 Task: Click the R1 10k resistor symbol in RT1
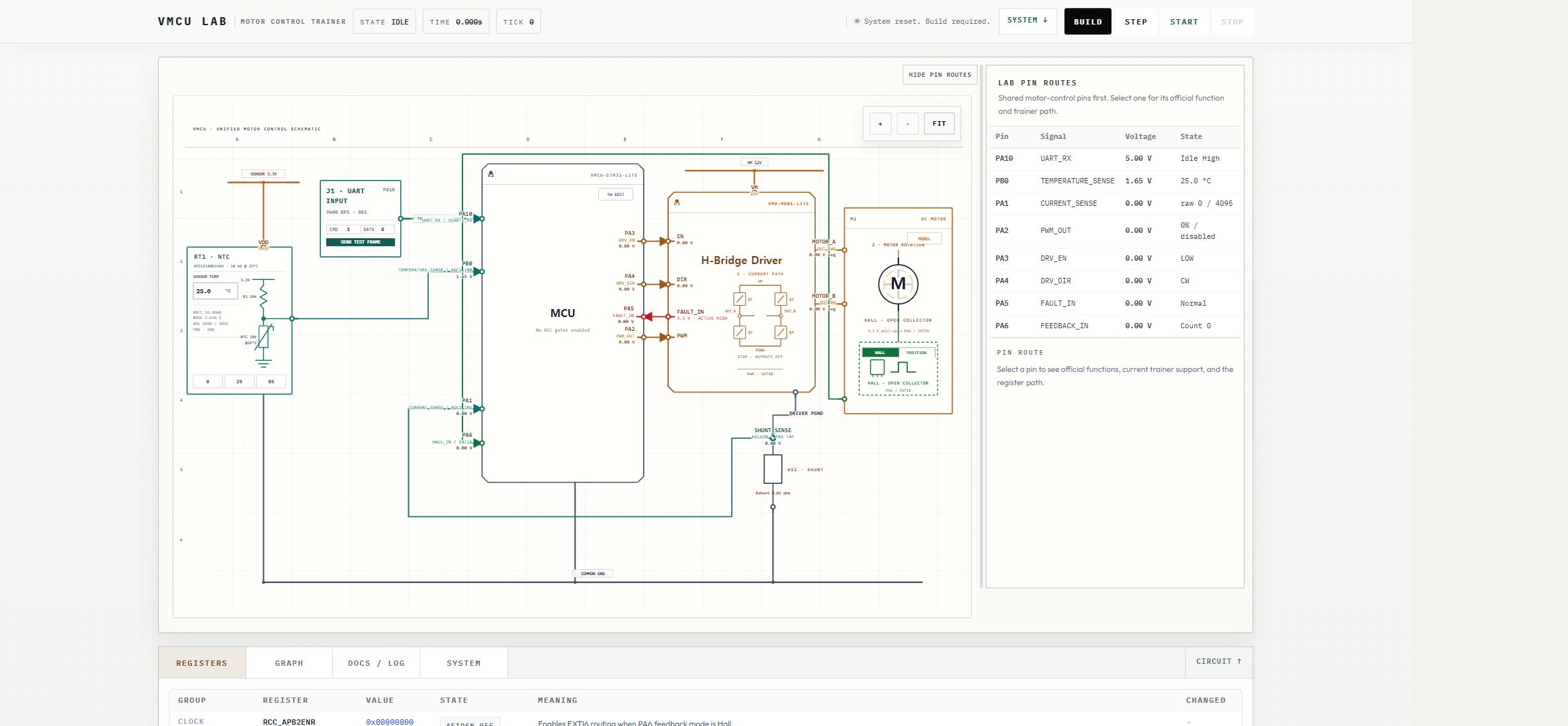coord(263,296)
